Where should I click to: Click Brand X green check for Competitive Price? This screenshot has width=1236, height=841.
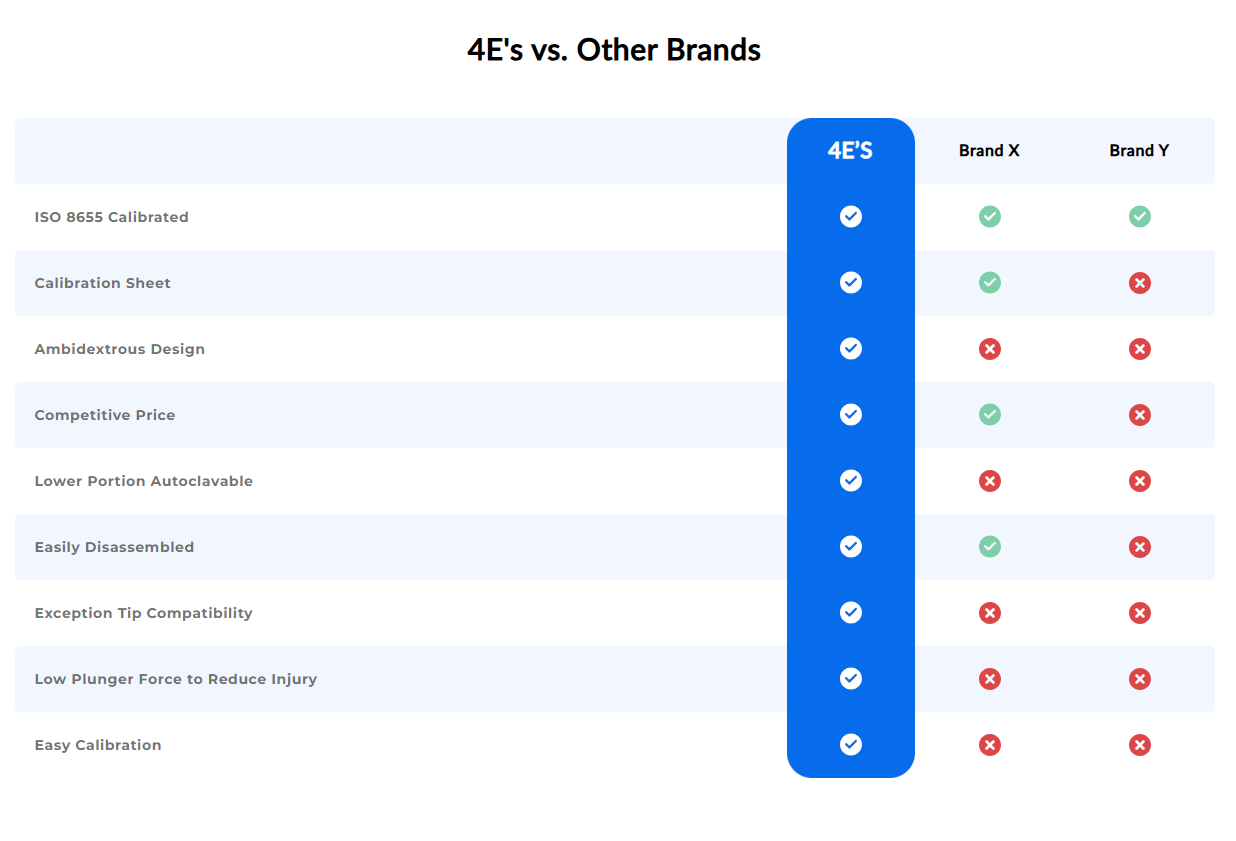coord(990,415)
